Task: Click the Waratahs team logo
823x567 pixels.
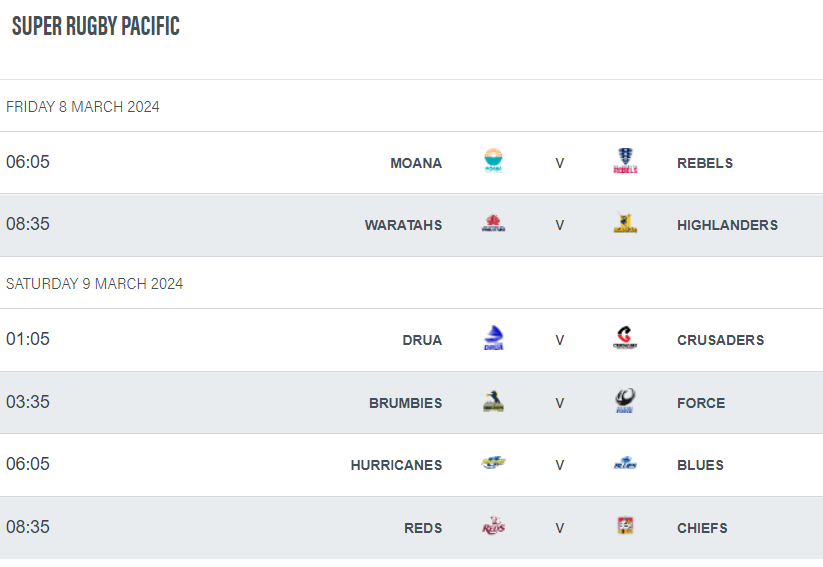Action: pyautogui.click(x=493, y=223)
